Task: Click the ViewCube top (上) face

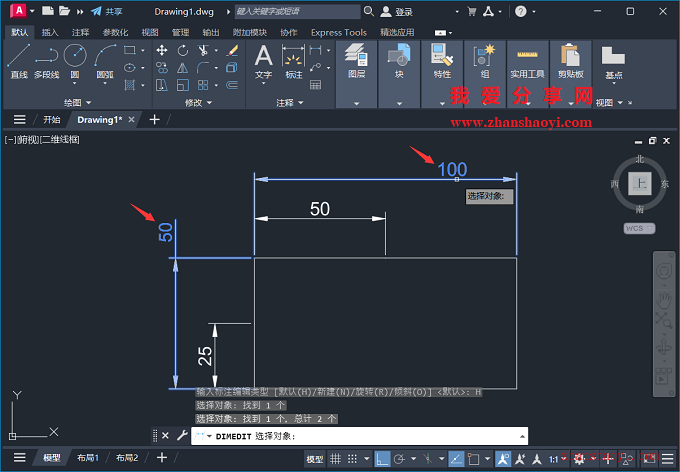Action: point(640,184)
